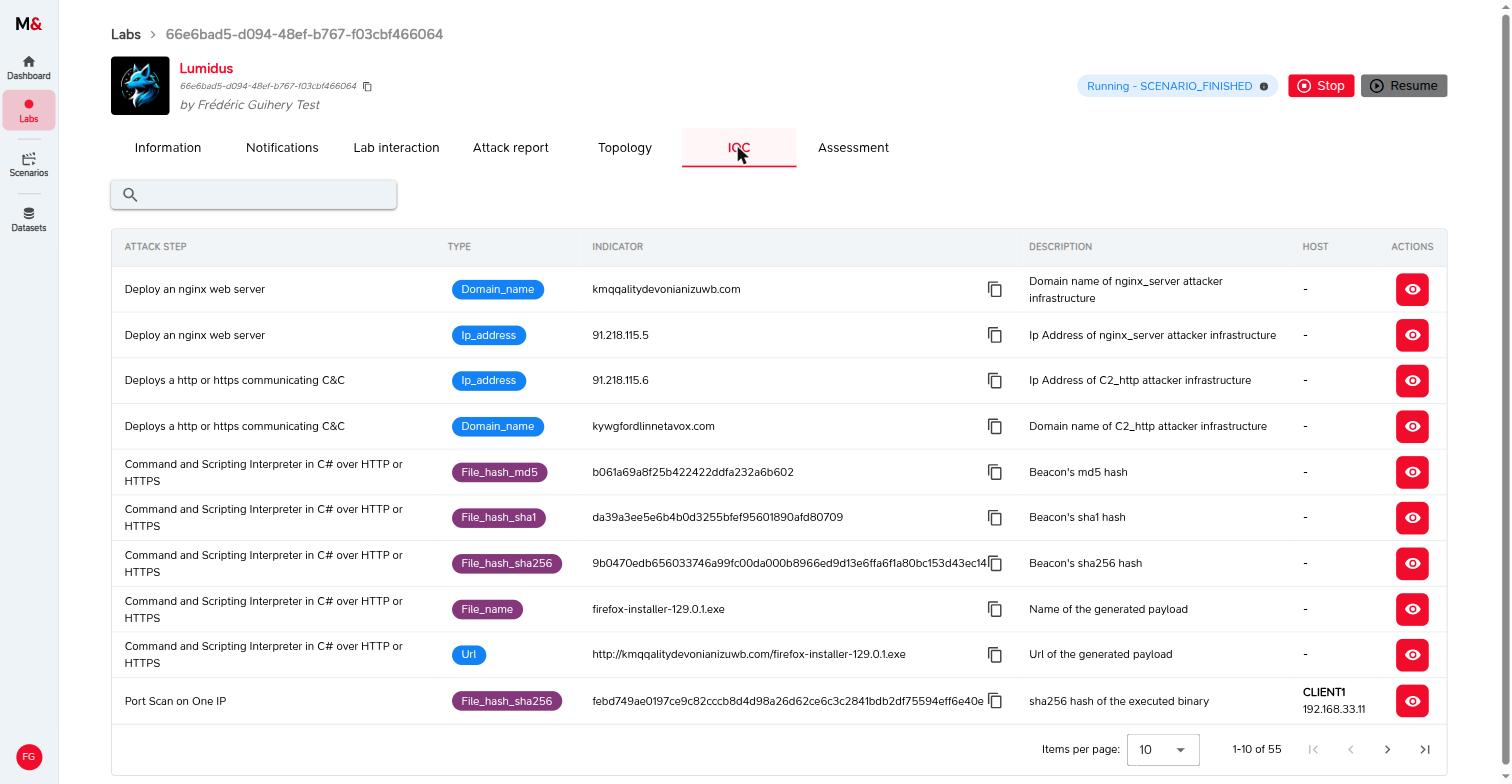Go to the next page of IOCs
Viewport: 1512px width, 784px height.
click(x=1387, y=749)
